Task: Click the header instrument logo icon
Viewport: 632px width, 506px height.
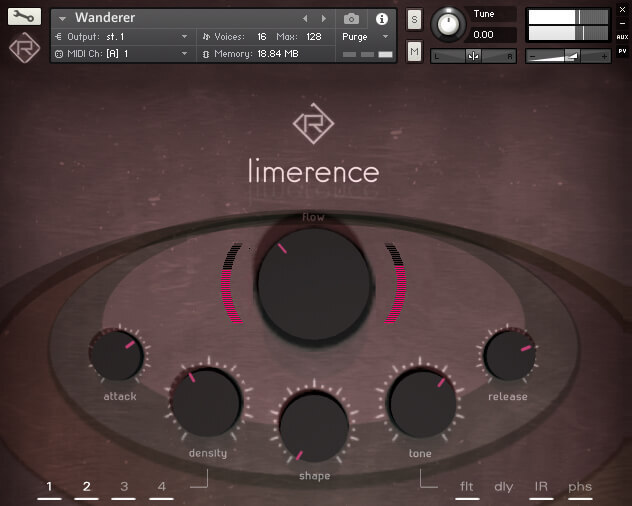Action: pyautogui.click(x=25, y=48)
